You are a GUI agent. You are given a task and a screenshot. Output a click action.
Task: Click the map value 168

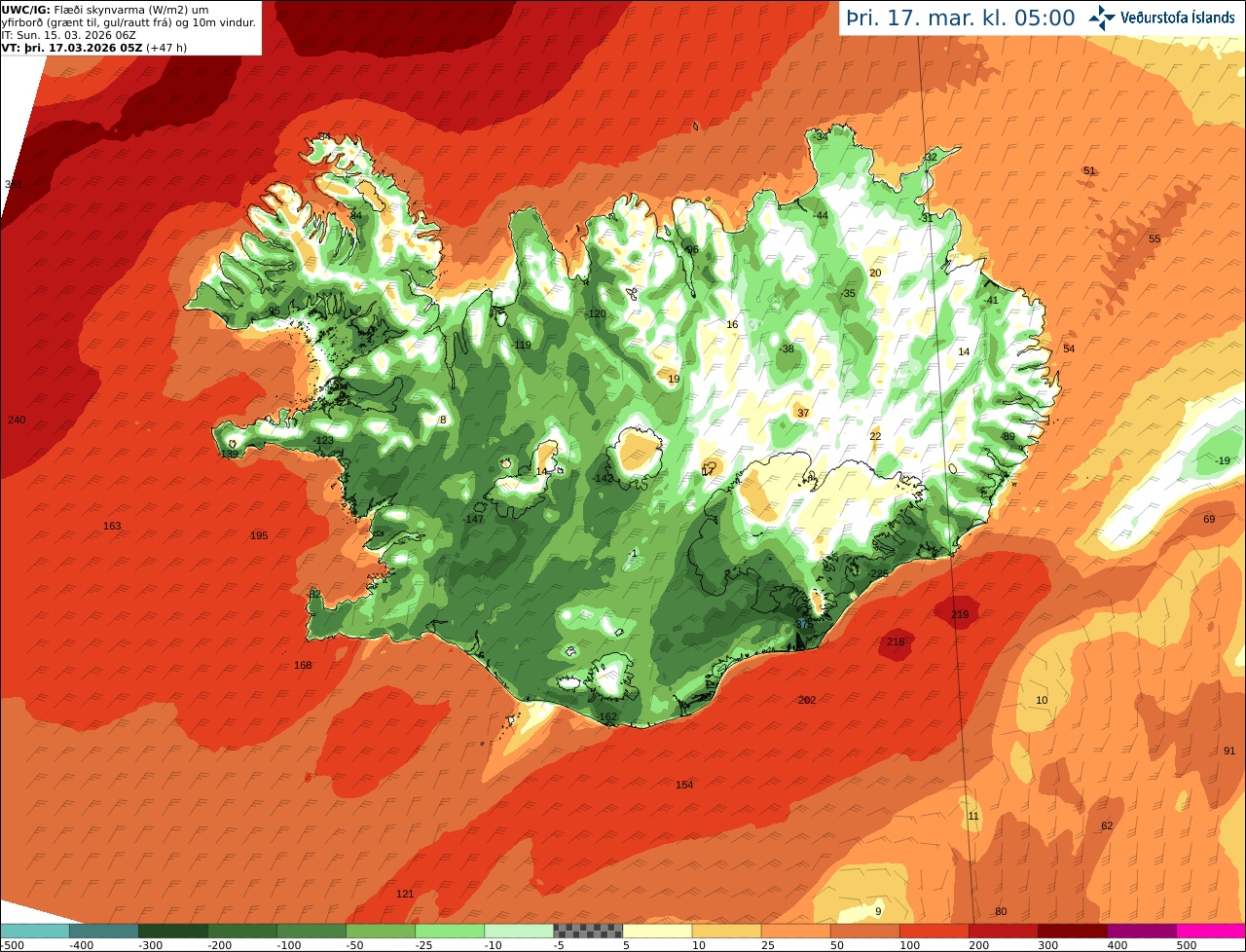(x=303, y=665)
